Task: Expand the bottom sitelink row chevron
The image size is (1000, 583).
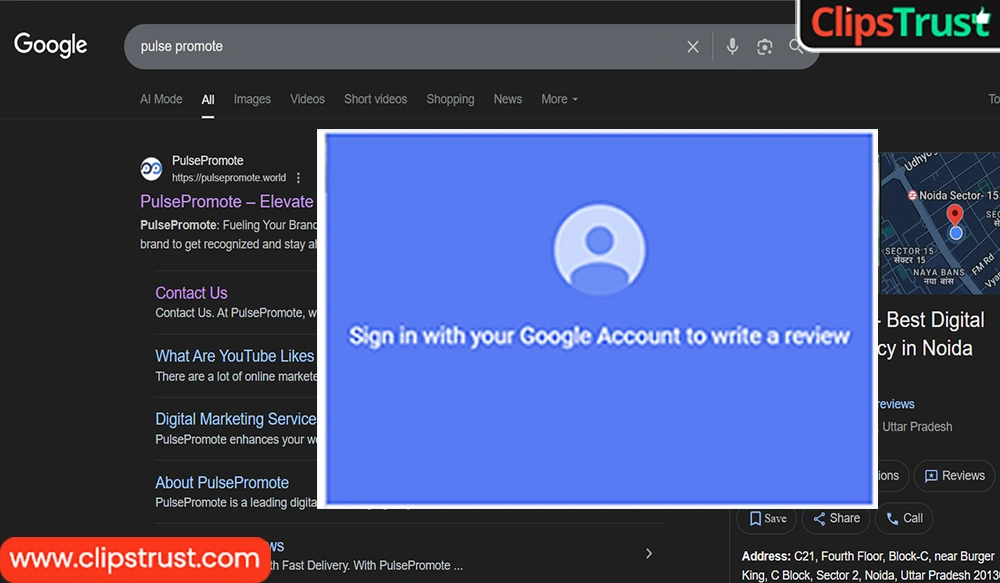Action: (x=648, y=554)
